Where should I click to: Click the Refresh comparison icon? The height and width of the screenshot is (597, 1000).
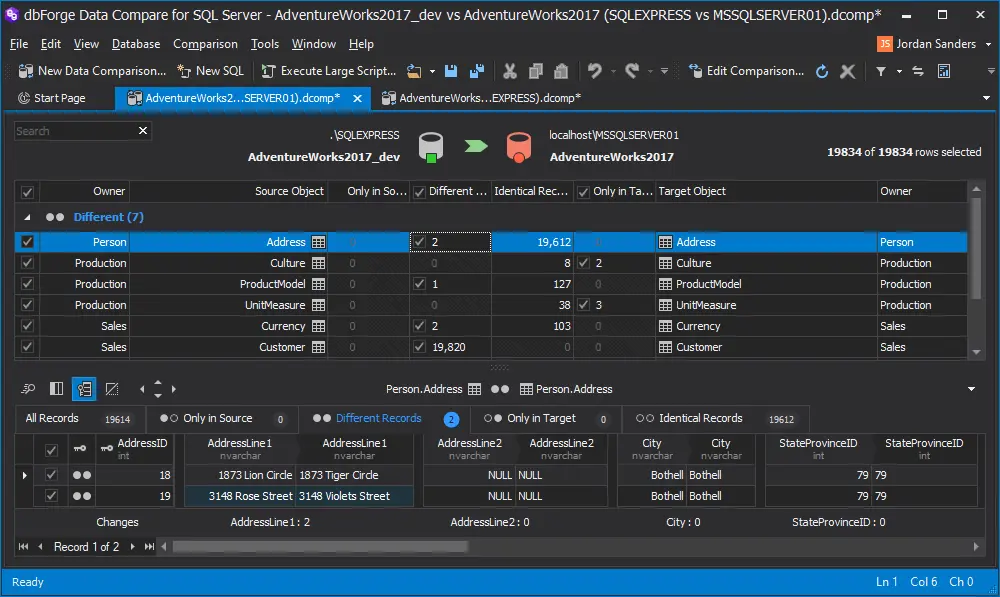(822, 71)
